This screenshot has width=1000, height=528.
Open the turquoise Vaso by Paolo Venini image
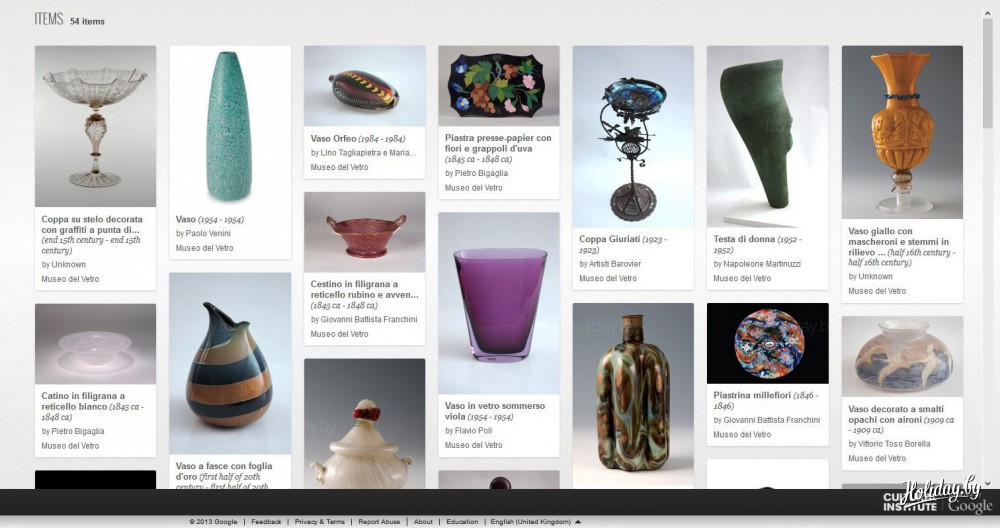point(230,126)
